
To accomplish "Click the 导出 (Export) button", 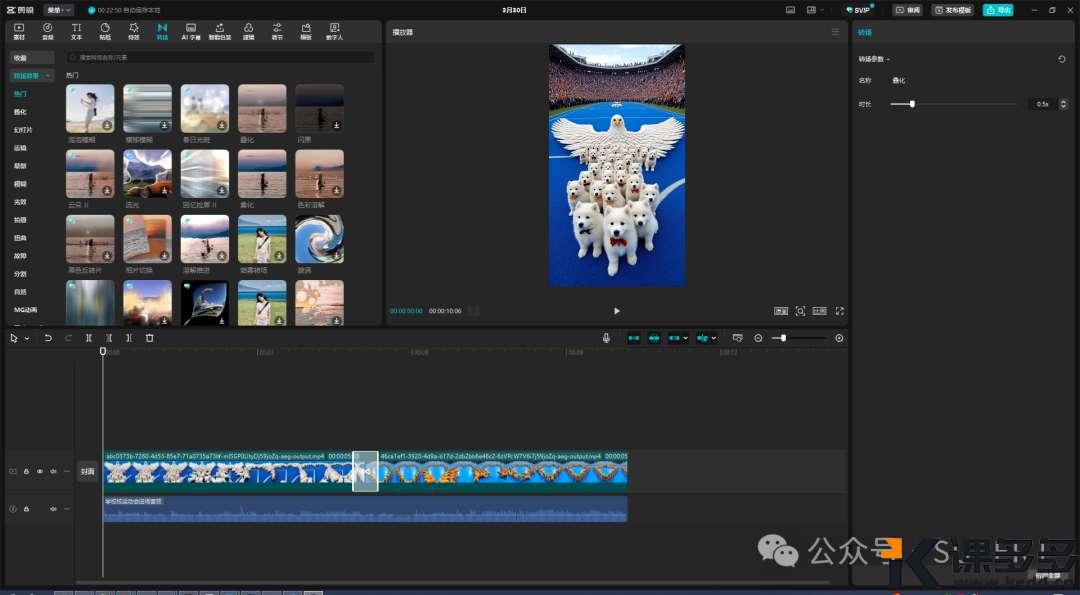I will pos(997,10).
